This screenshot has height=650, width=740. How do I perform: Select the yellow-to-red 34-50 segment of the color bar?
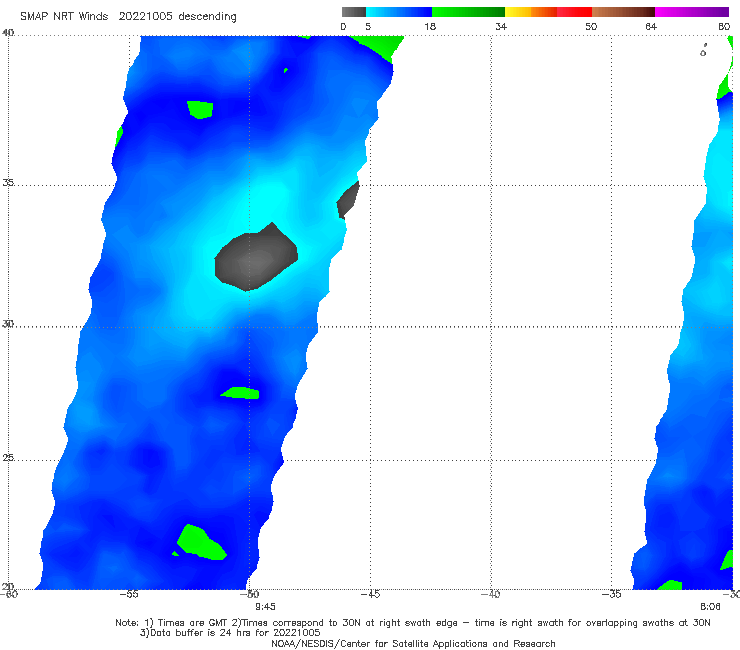548,12
